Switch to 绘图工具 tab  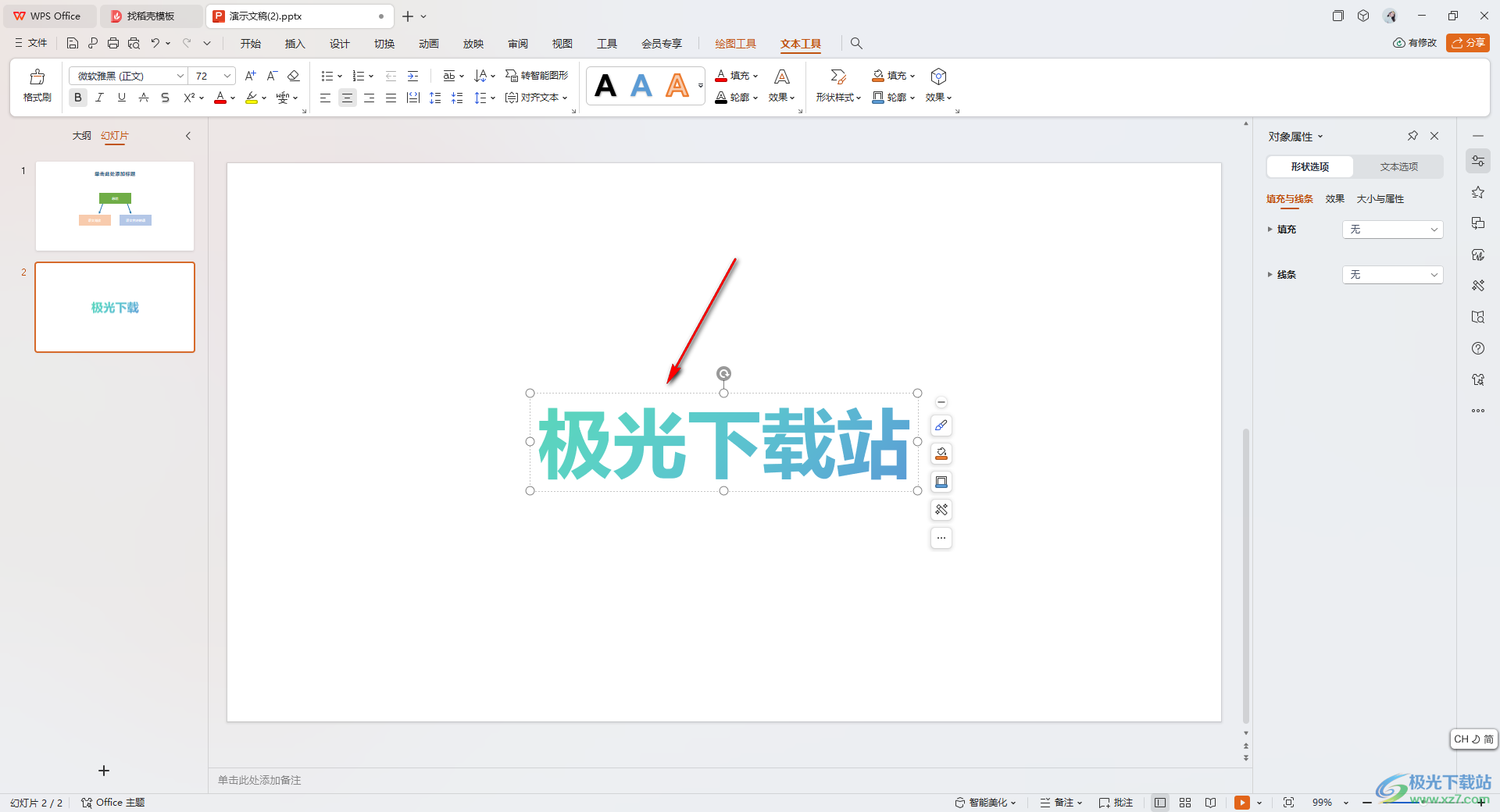click(x=736, y=44)
